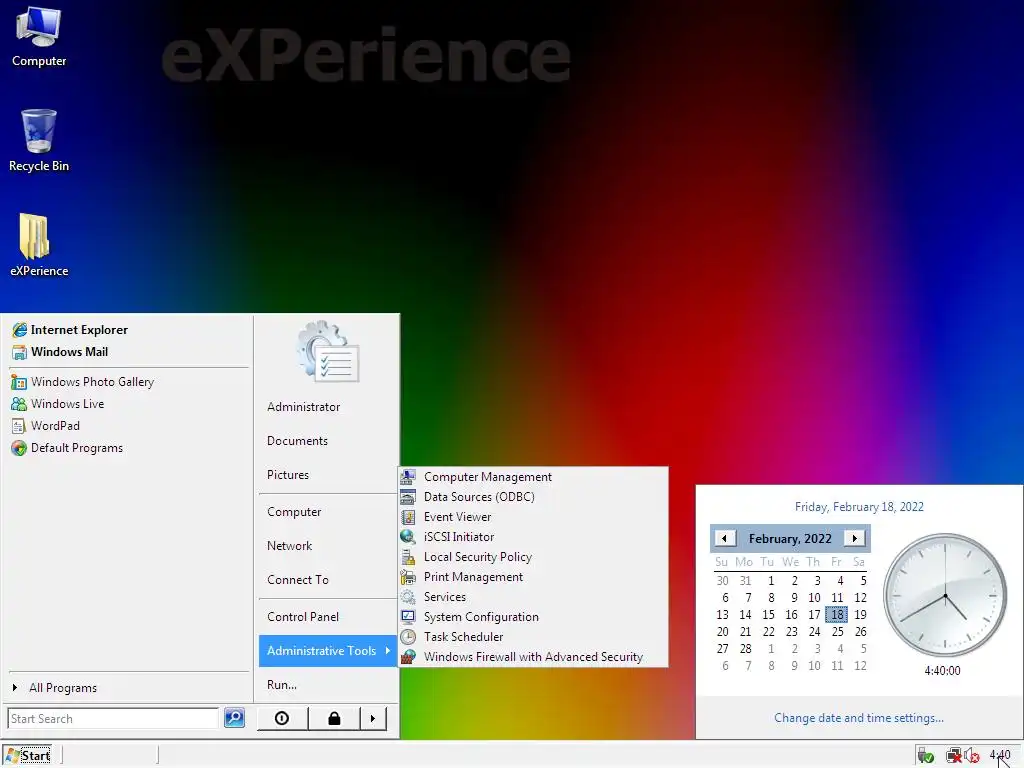Viewport: 1024px width, 768px height.
Task: Click the Start button on taskbar
Action: [27, 756]
